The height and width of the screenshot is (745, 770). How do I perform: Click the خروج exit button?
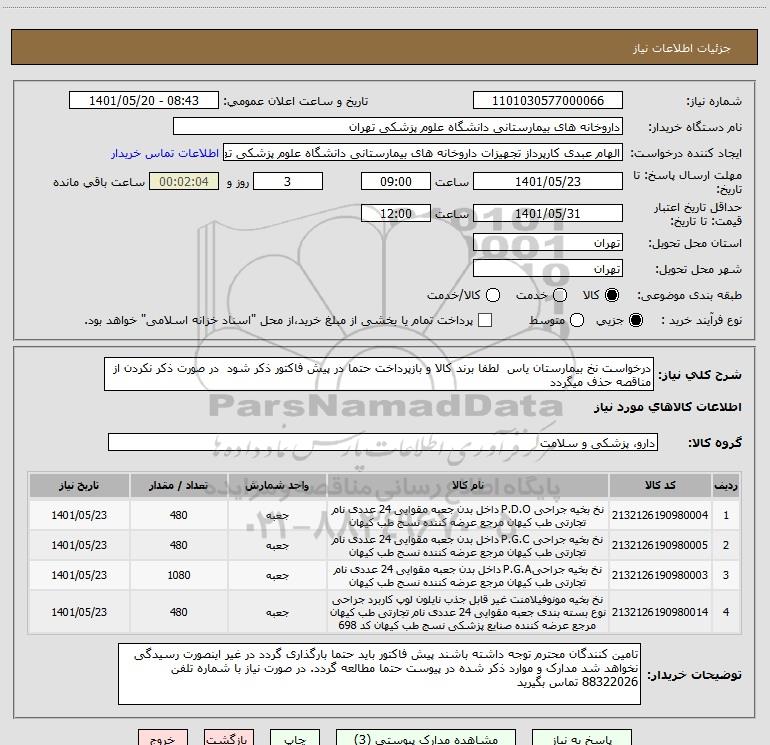click(163, 738)
